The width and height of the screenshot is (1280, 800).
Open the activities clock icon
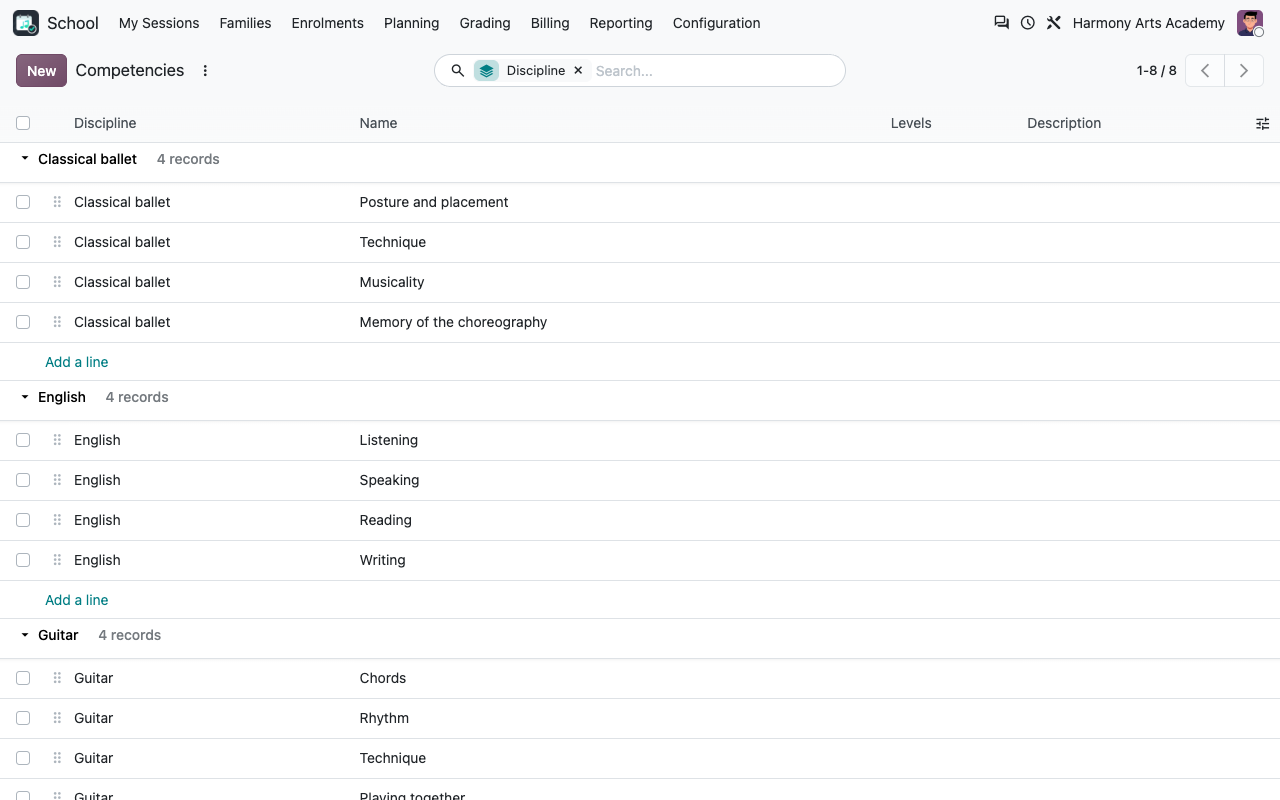click(1027, 22)
